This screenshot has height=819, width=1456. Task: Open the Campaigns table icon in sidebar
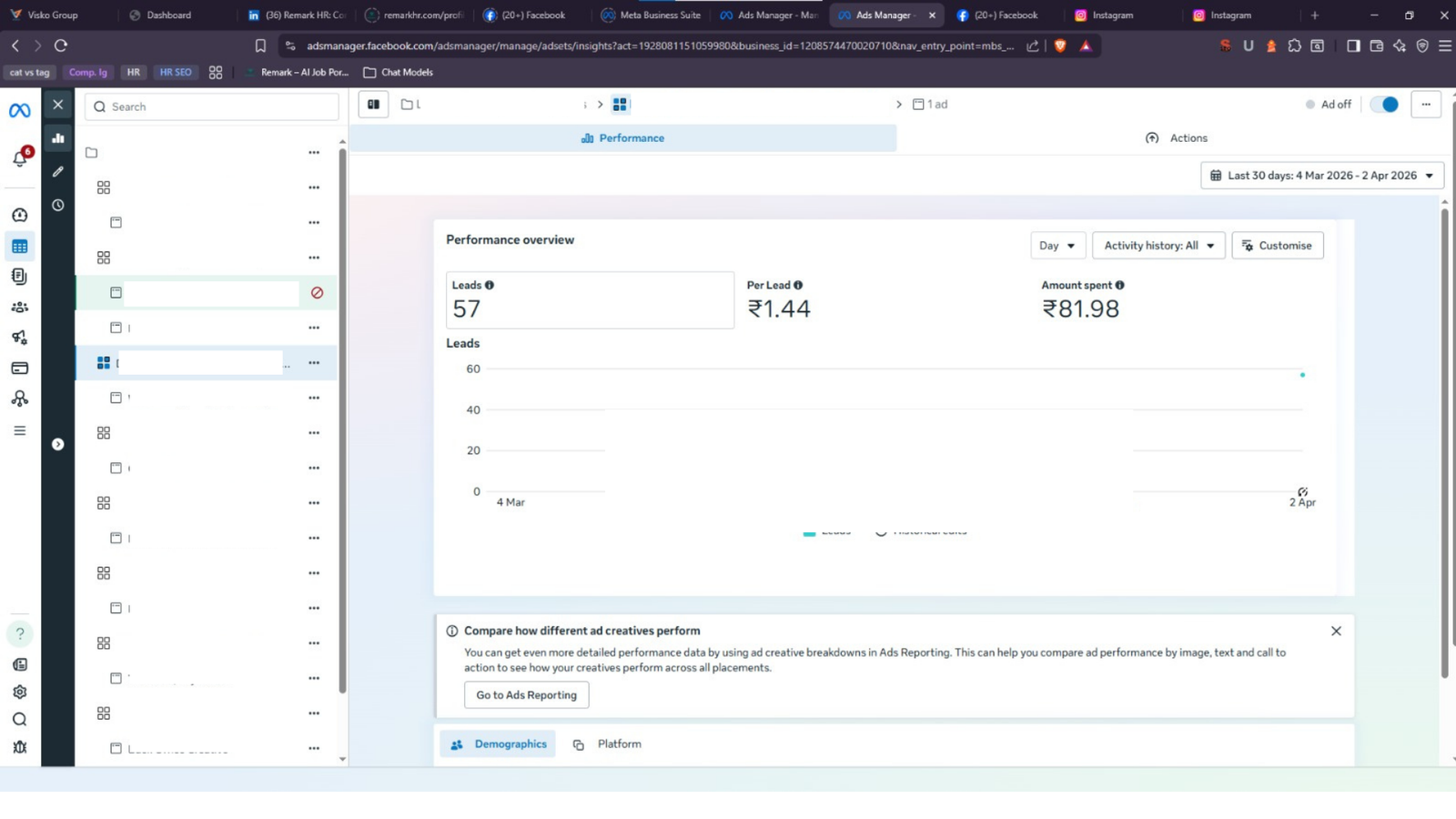tap(20, 247)
